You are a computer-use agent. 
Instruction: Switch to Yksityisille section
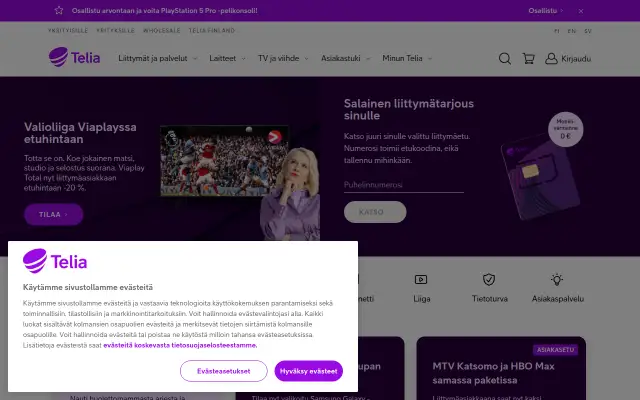68,31
